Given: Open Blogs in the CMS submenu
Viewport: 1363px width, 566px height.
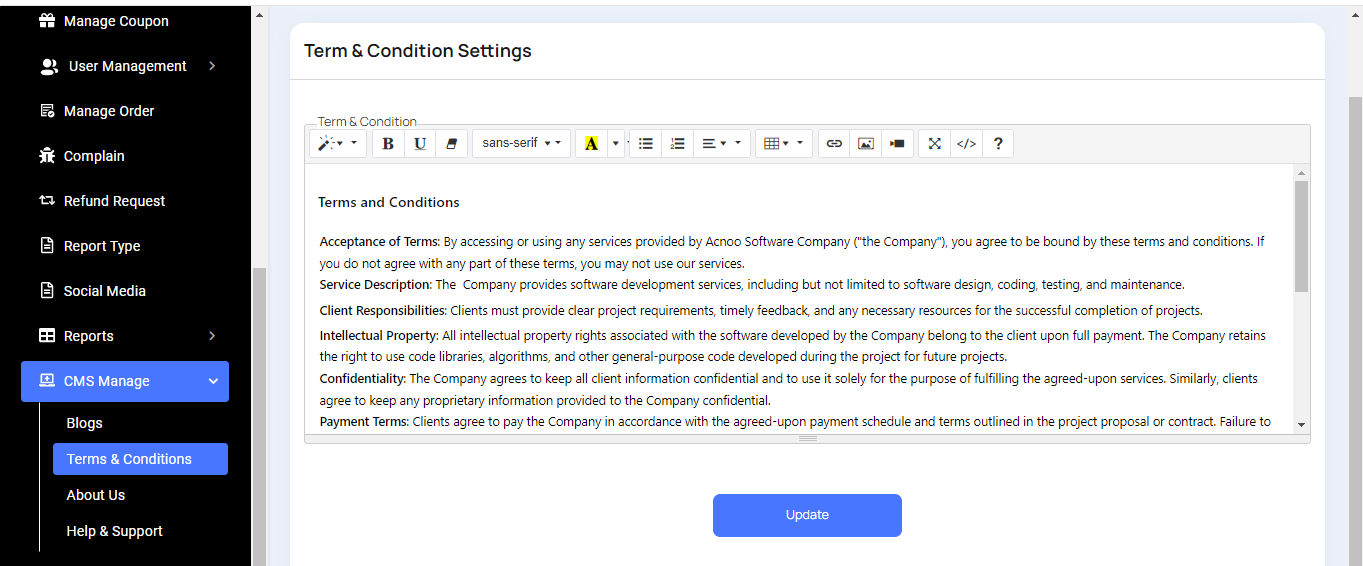Looking at the screenshot, I should pos(85,423).
